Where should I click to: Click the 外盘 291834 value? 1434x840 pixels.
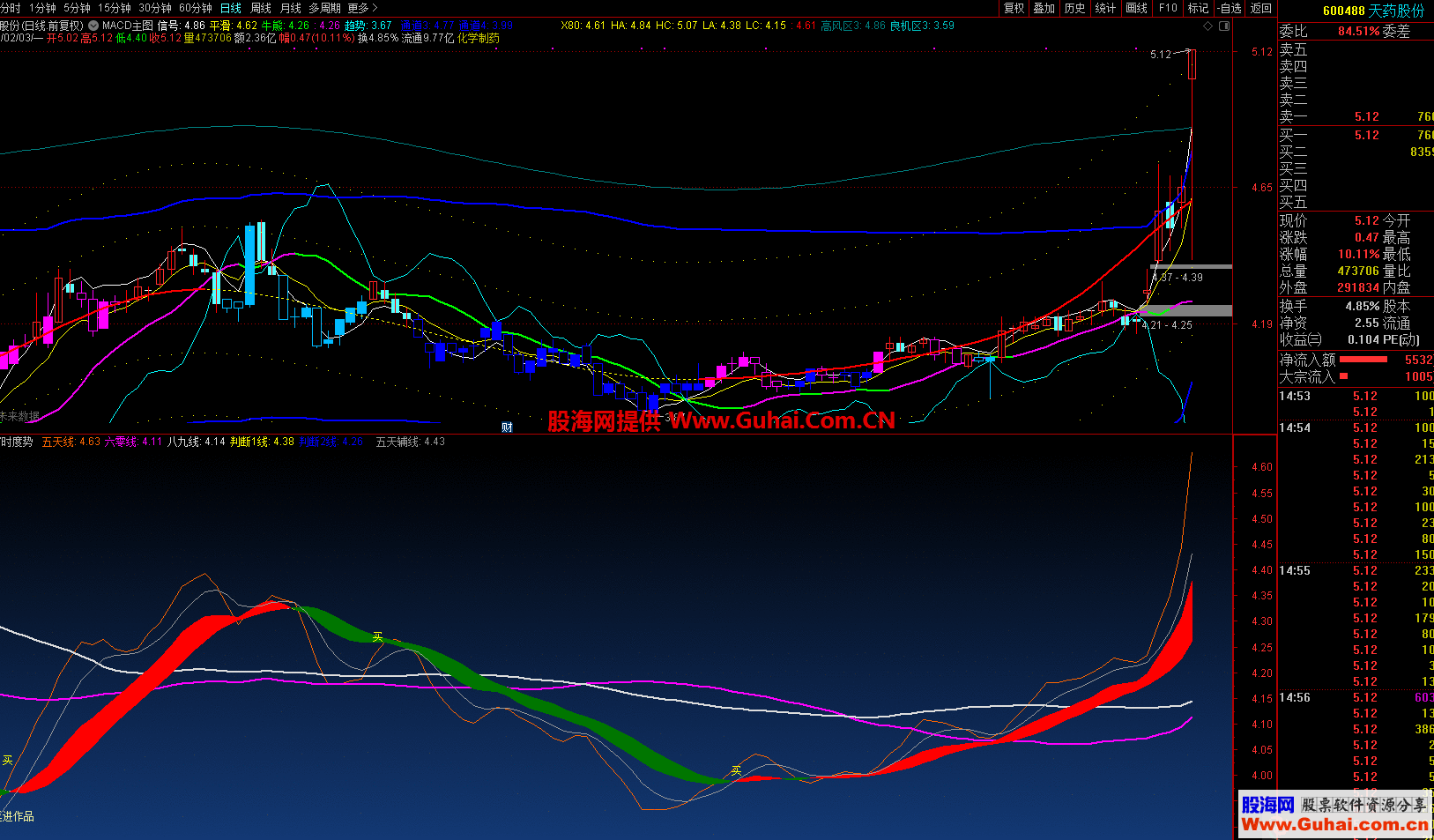[x=1357, y=287]
